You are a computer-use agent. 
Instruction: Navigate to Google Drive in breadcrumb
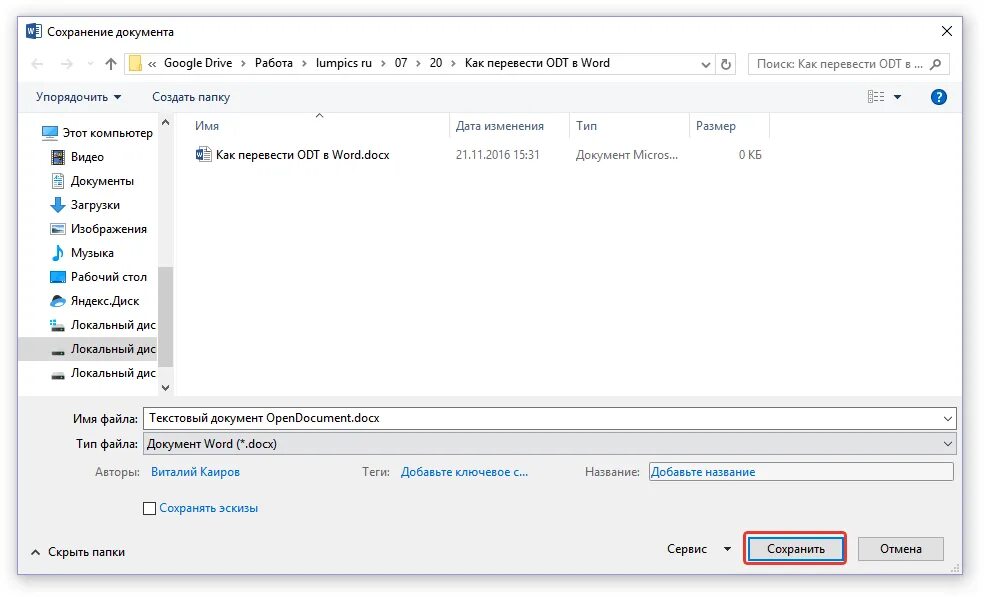198,63
